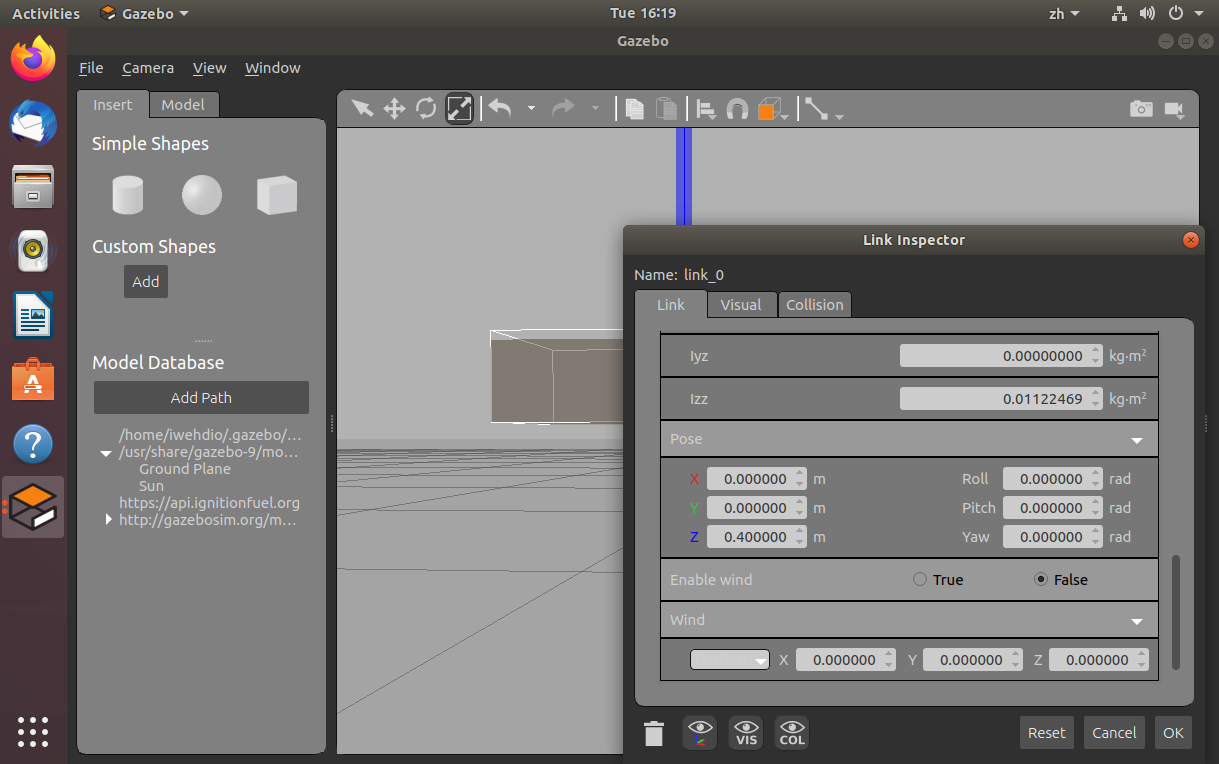Image resolution: width=1219 pixels, height=764 pixels.
Task: Collapse the /usr/share/gazebo-9 model tree
Action: (106, 453)
